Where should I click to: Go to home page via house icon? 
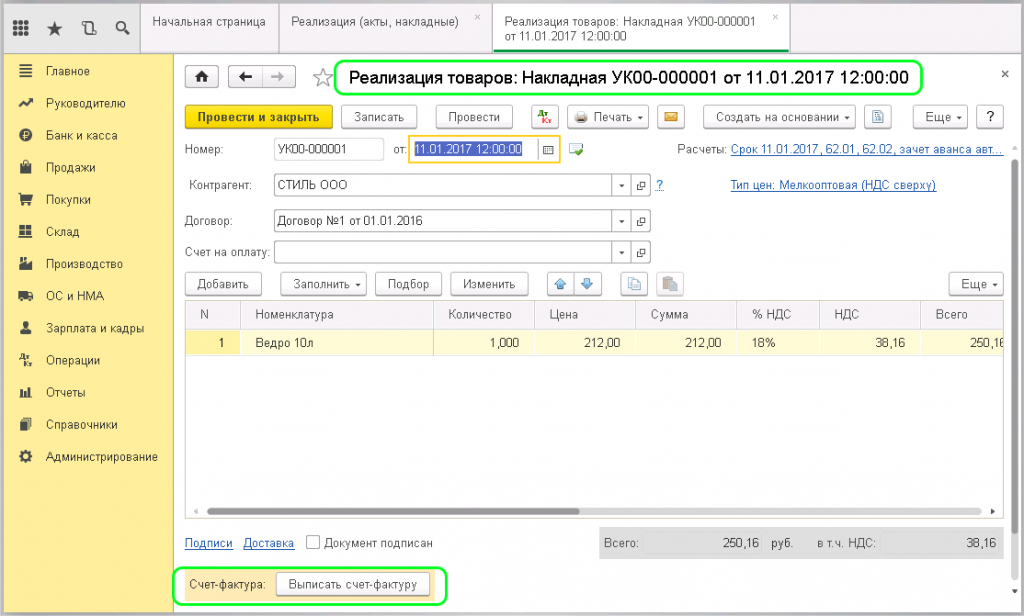202,77
